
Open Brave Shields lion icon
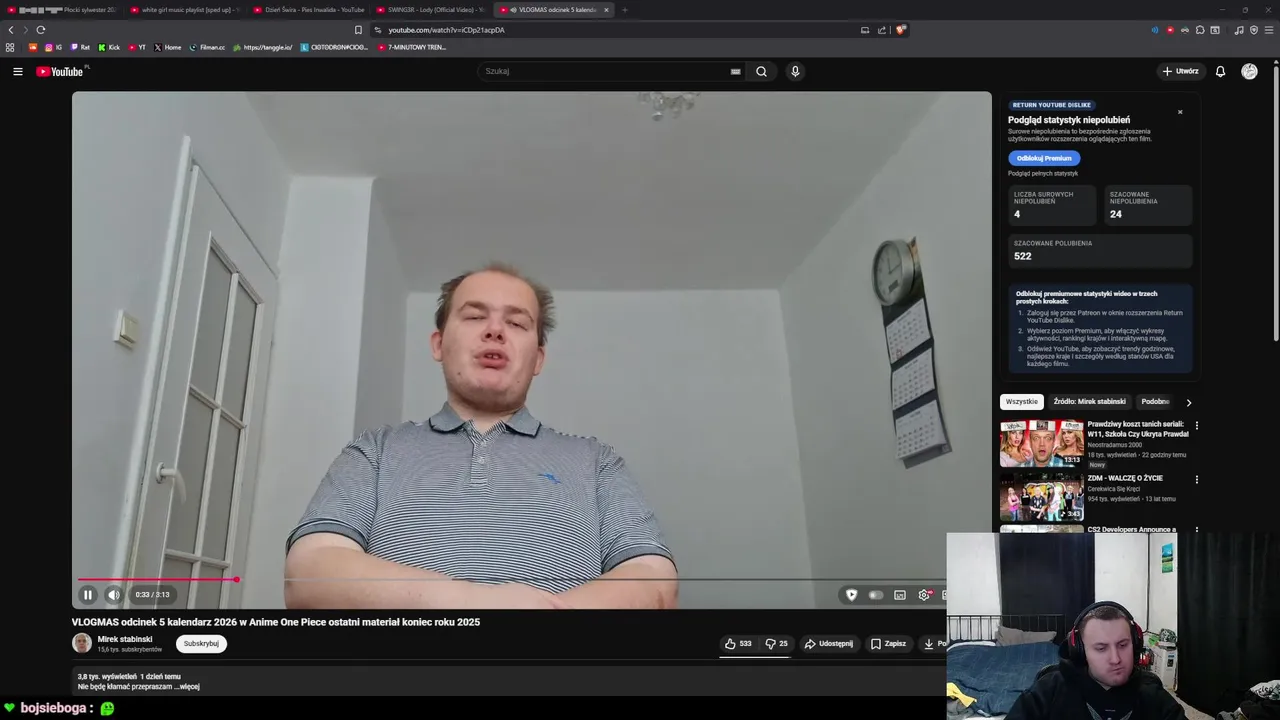[x=900, y=30]
